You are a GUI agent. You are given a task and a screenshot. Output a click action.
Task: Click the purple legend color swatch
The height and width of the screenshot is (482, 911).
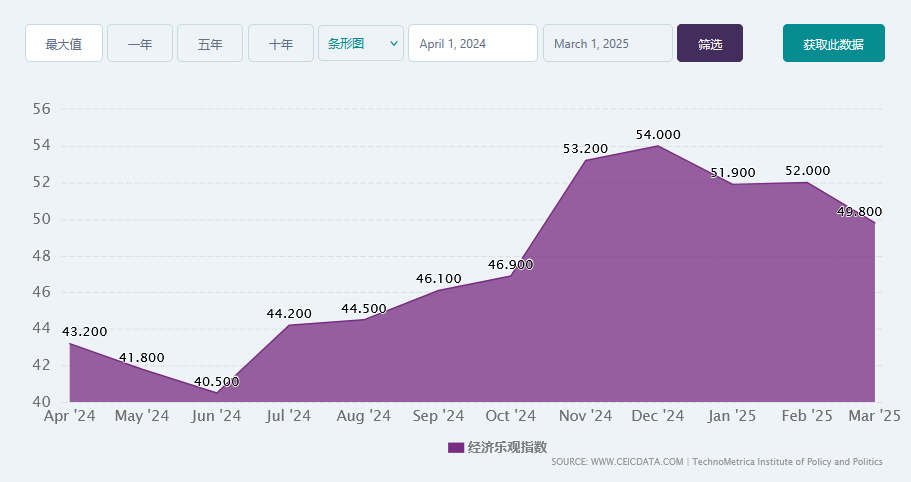point(456,447)
